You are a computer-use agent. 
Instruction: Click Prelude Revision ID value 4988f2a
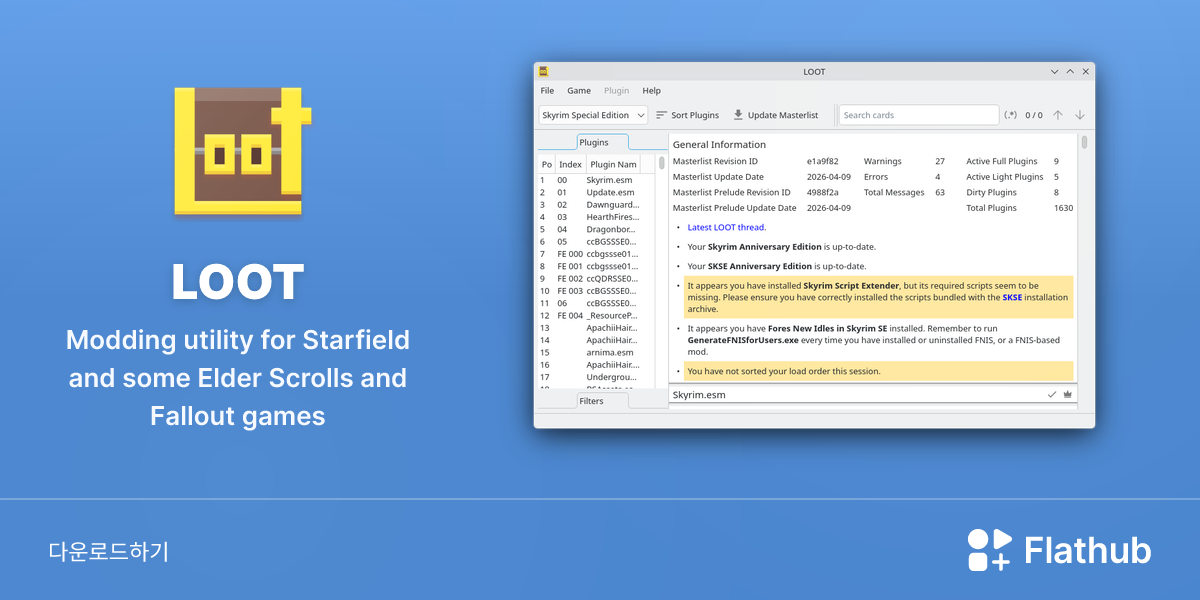(x=824, y=192)
